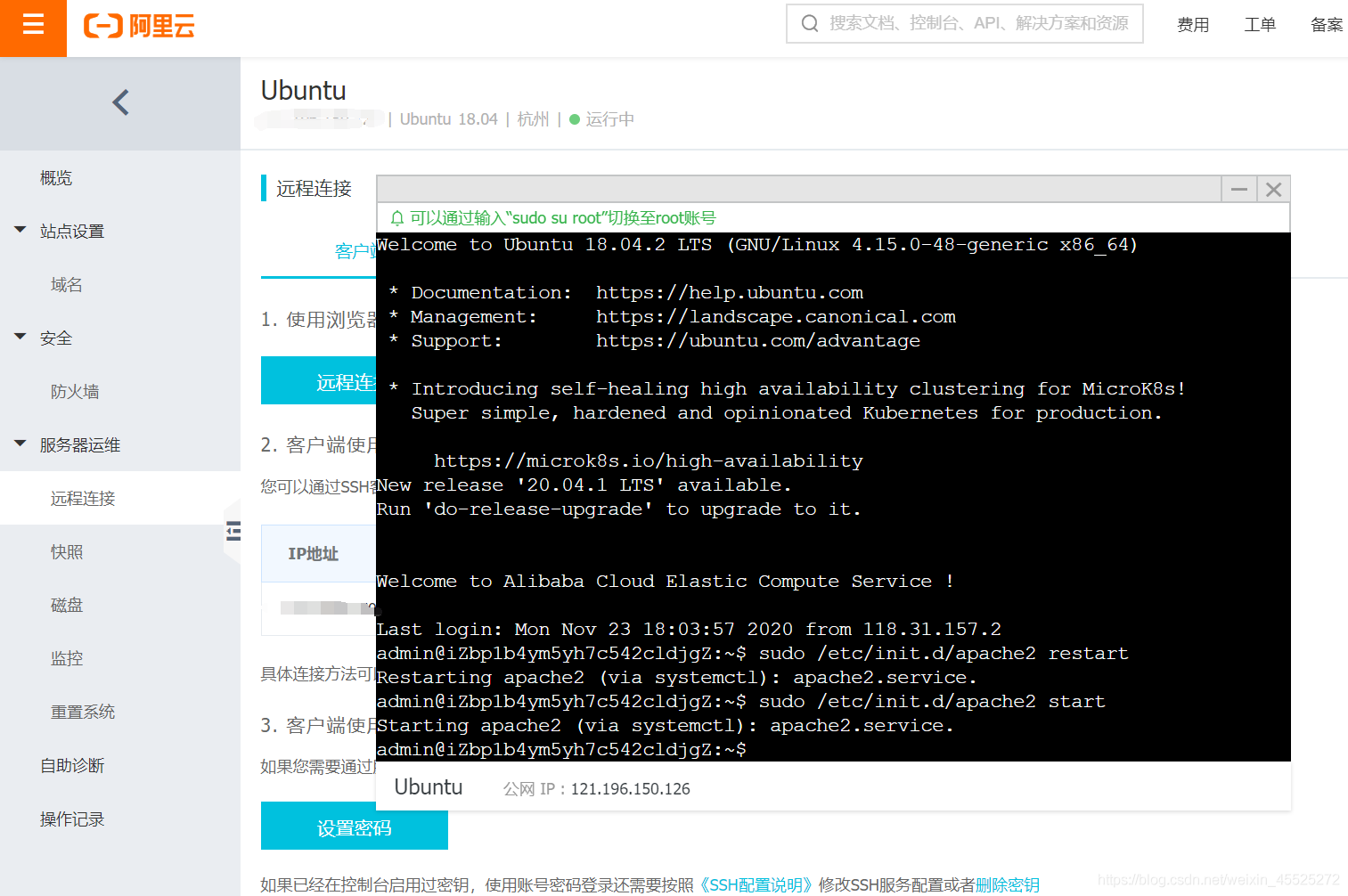Click the 设置密码 button
The height and width of the screenshot is (896, 1348).
(x=355, y=826)
